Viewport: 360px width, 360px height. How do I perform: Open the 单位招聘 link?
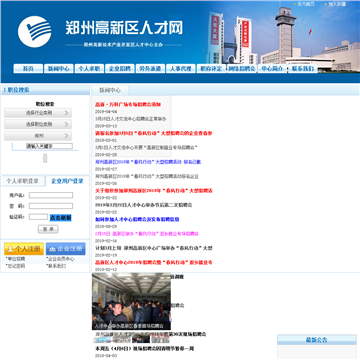tap(16, 259)
